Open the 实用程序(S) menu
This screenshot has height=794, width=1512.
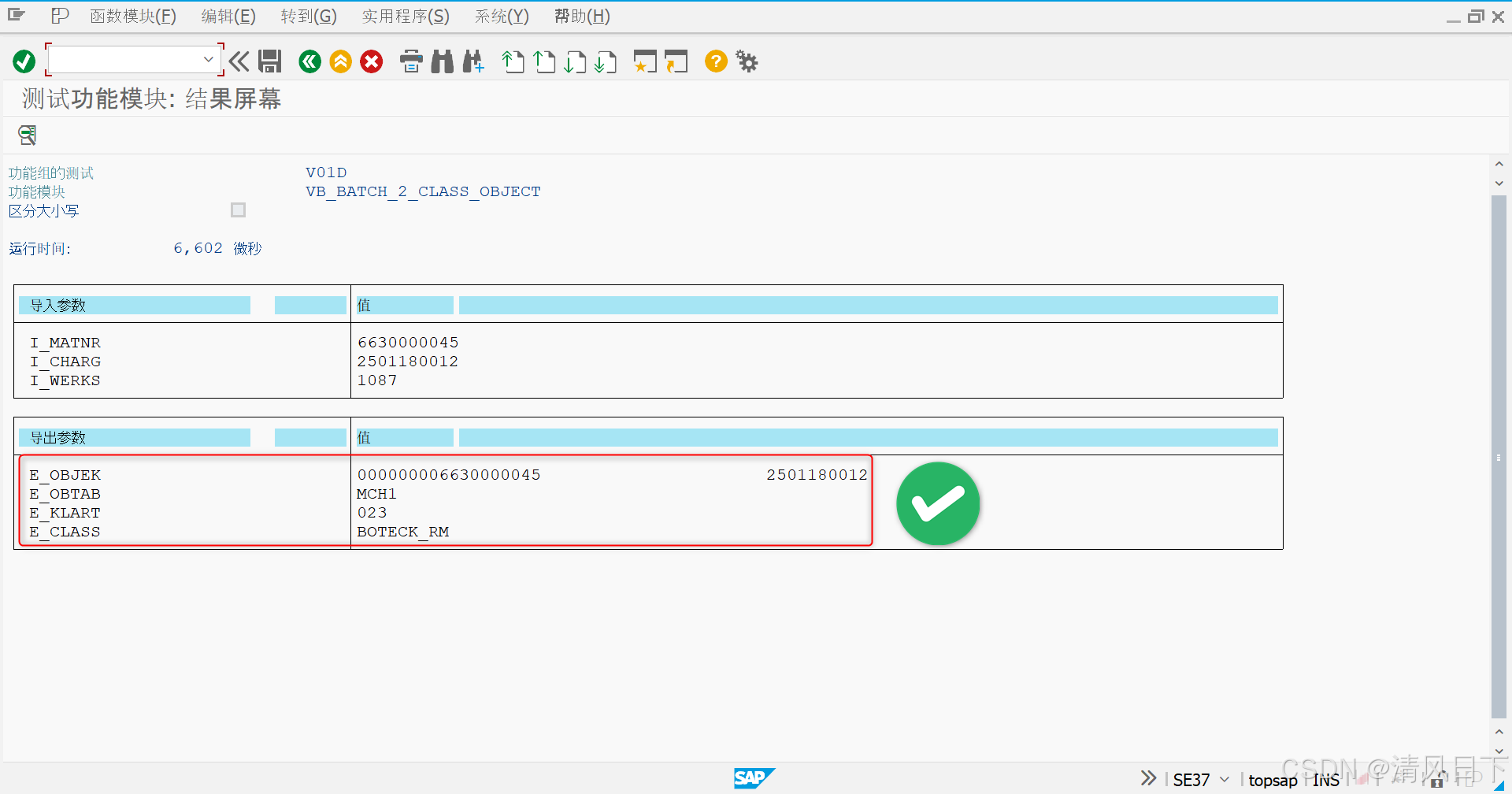405,16
